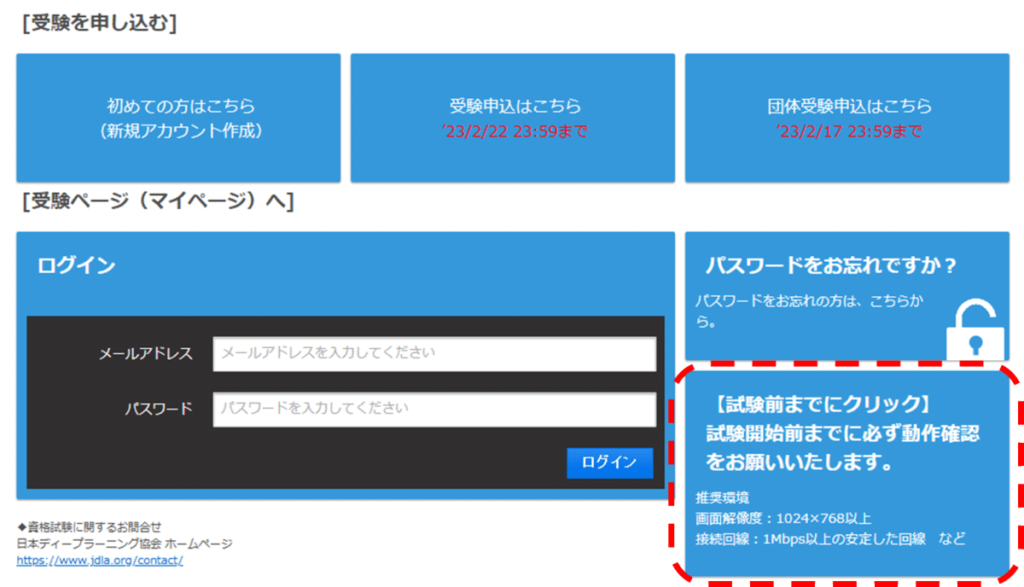This screenshot has height=587, width=1024.
Task: Click the open padlock icon
Action: click(x=975, y=329)
